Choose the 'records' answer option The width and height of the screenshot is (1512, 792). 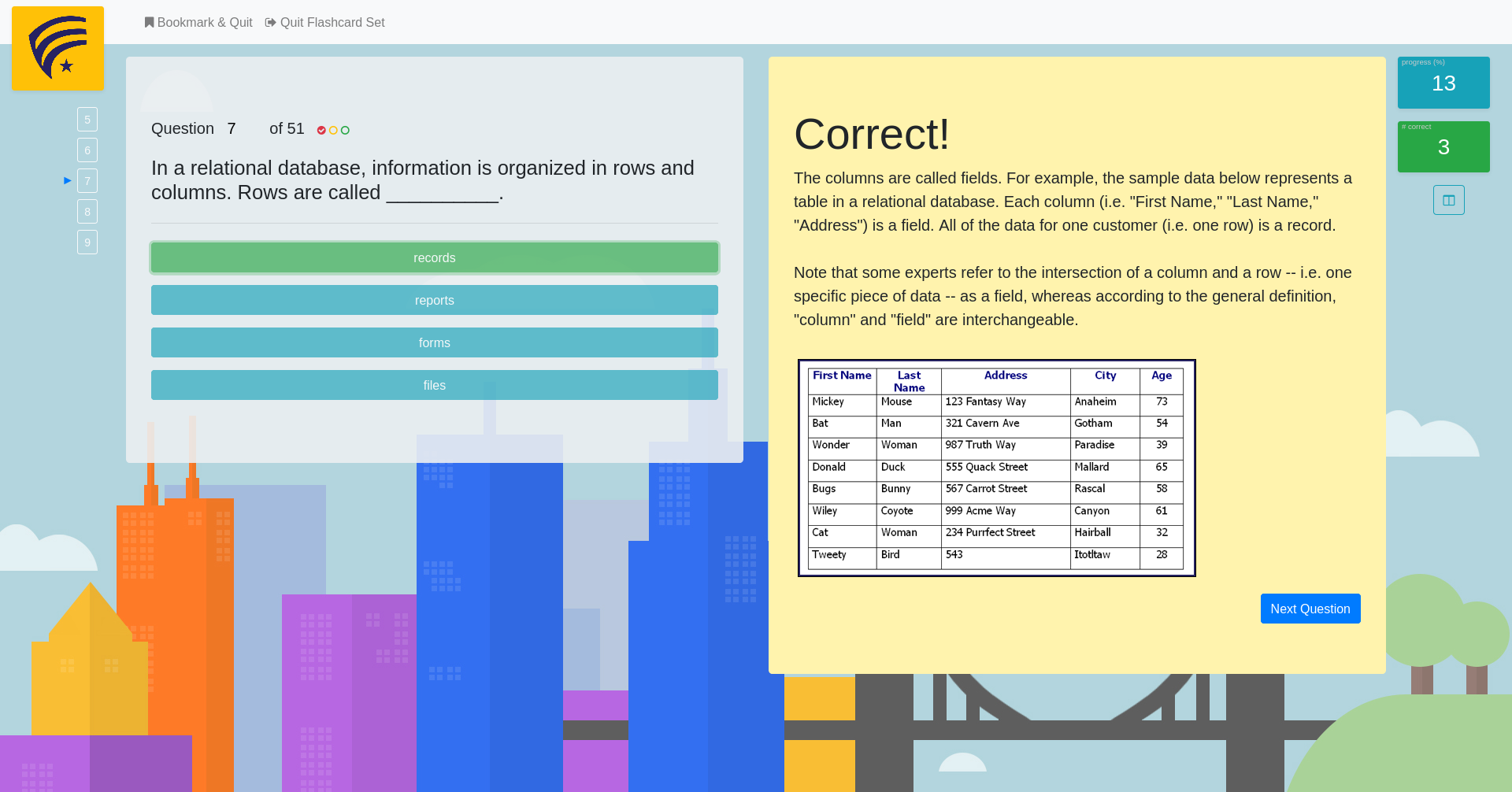pos(435,257)
